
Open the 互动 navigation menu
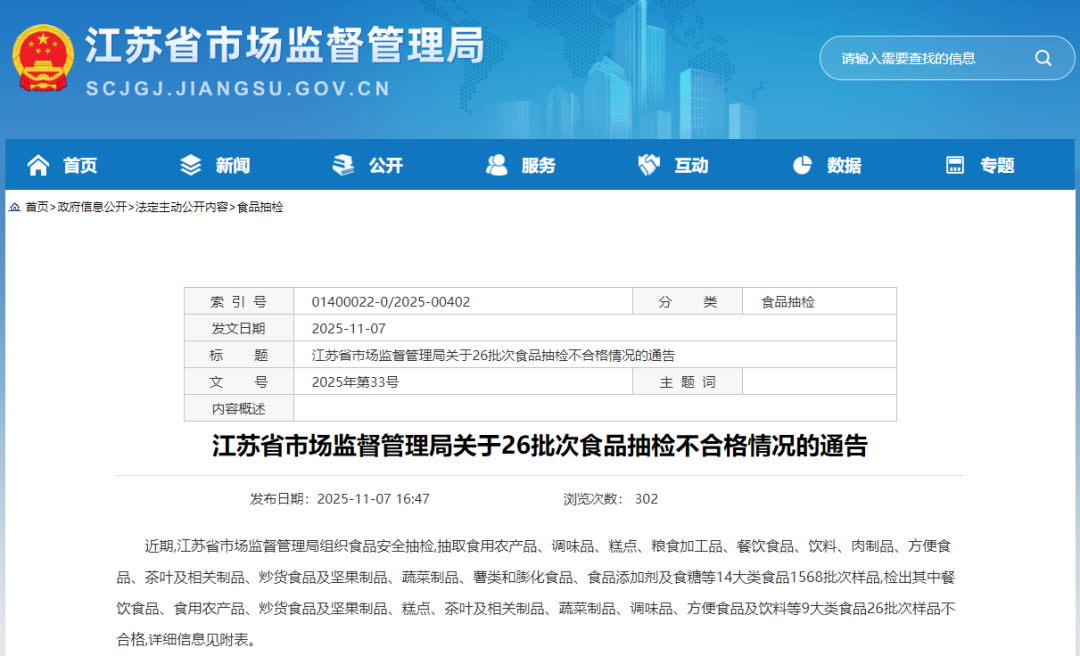point(691,165)
